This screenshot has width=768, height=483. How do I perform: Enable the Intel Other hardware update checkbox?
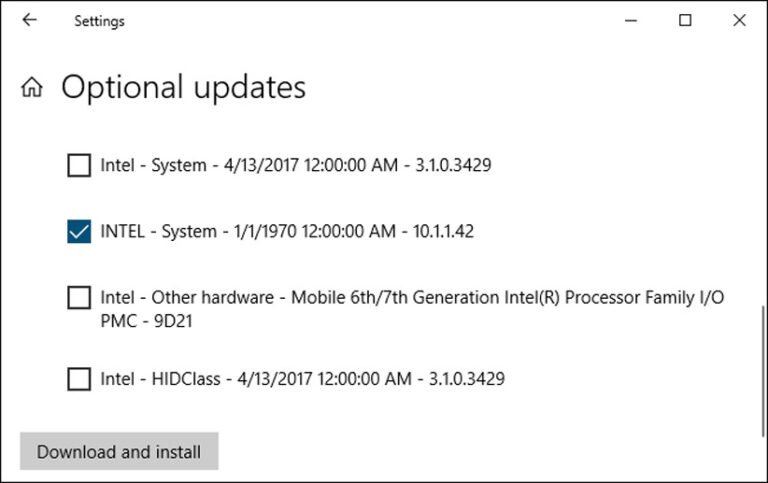(x=79, y=297)
